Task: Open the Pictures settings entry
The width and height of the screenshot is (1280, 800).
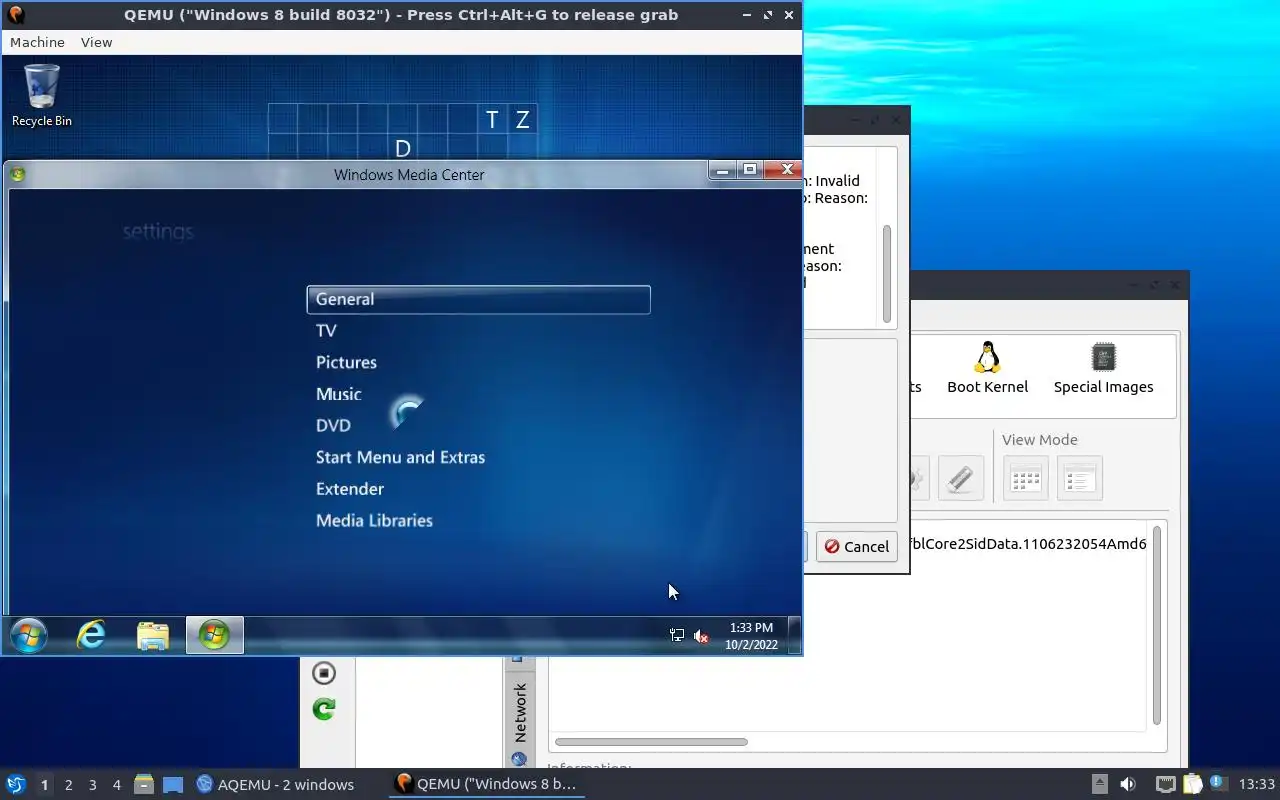Action: [346, 362]
